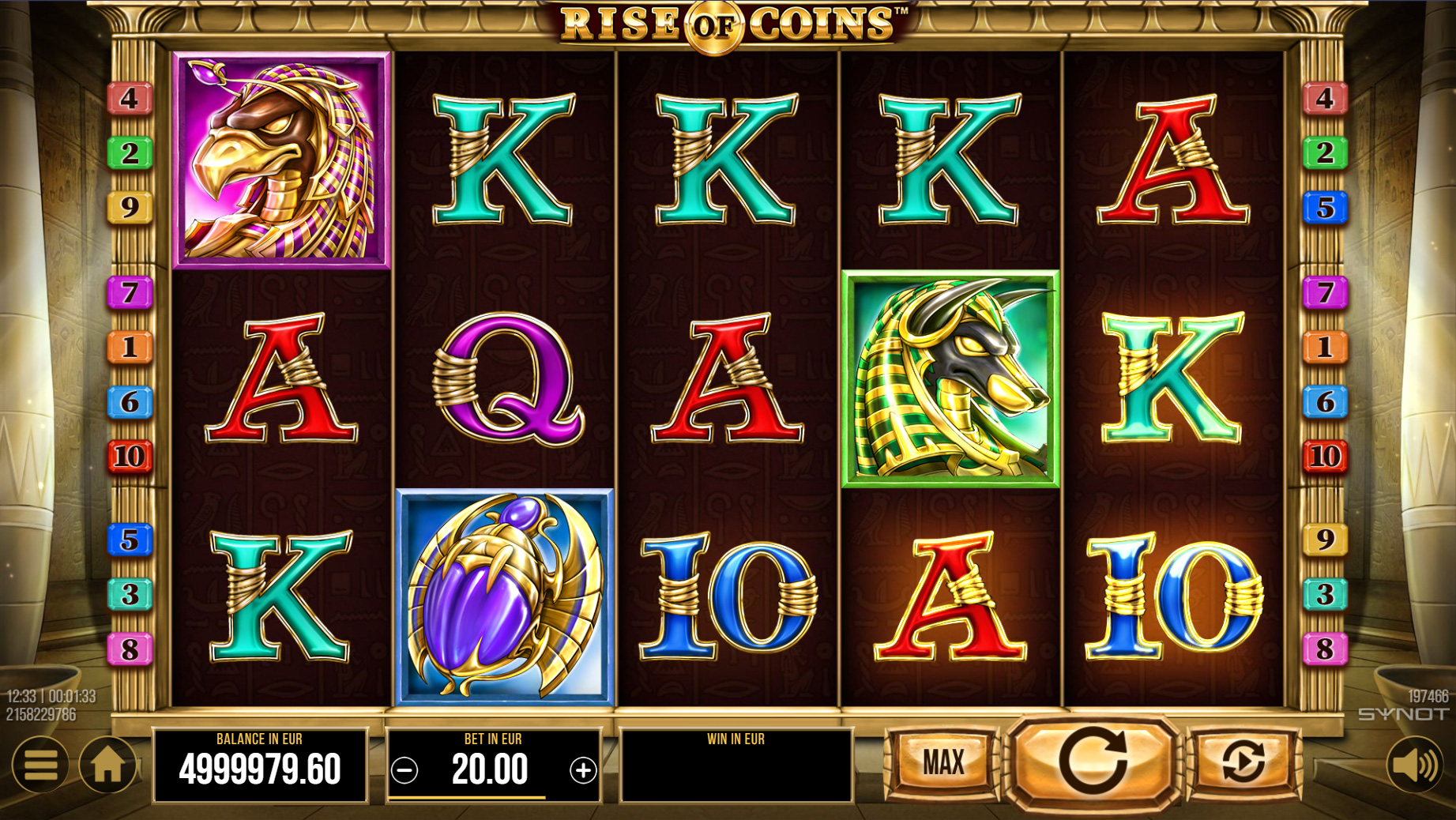The width and height of the screenshot is (1456, 820).
Task: Click the purple Q symbol
Action: pyautogui.click(x=508, y=379)
